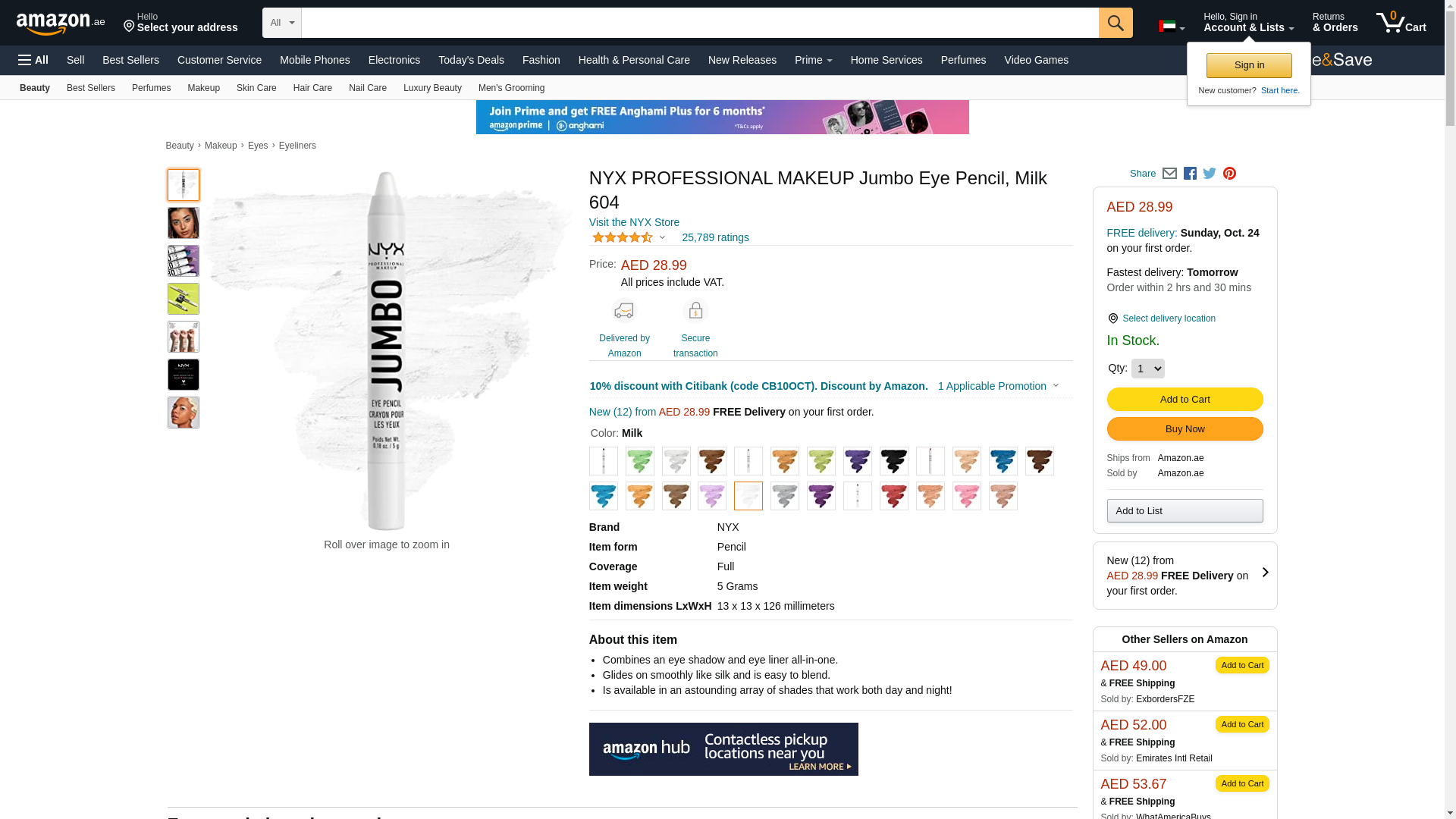Select the black color swatch
This screenshot has height=819, width=1456.
pos(893,461)
